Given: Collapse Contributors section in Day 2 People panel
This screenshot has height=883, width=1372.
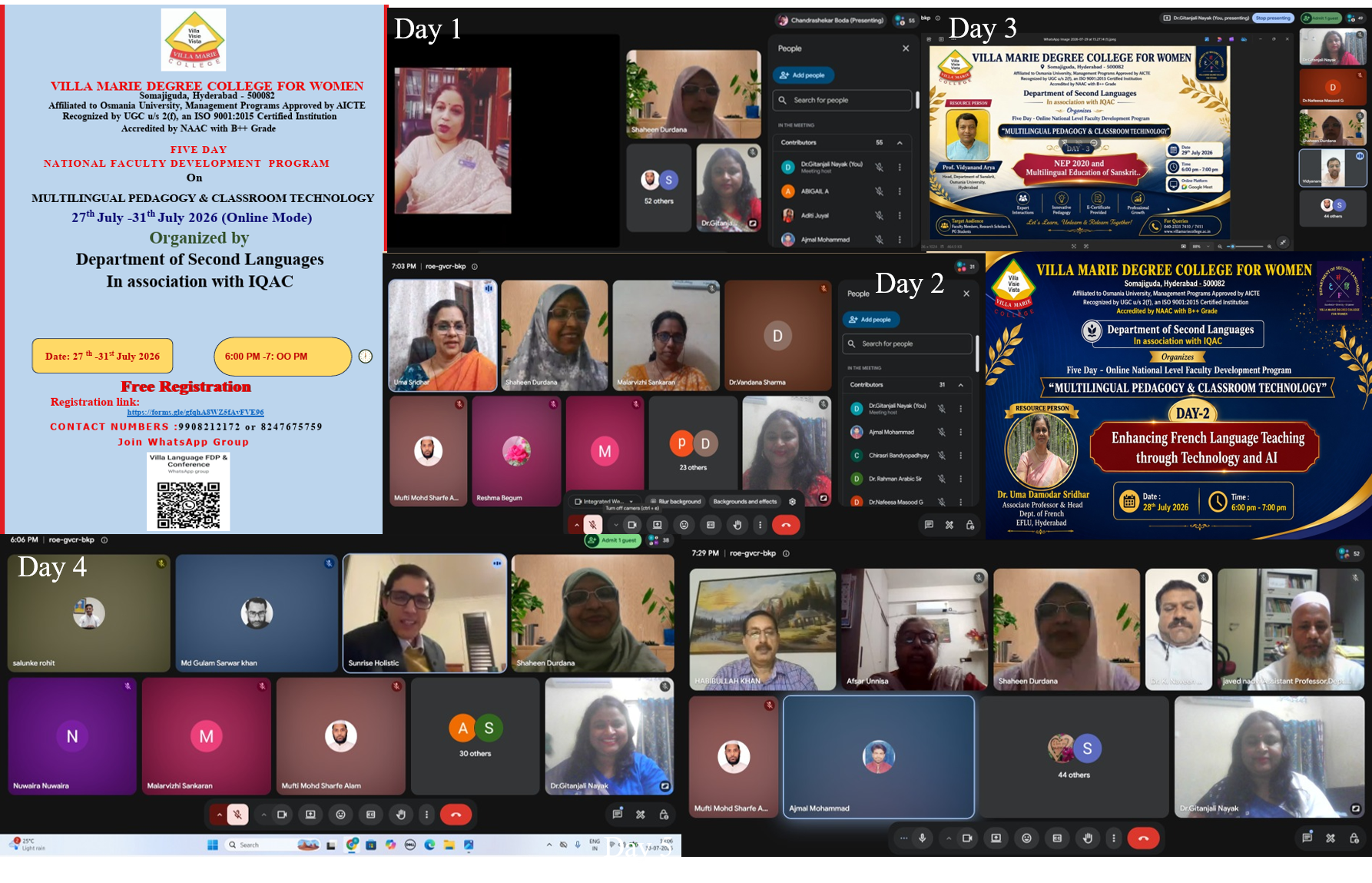Looking at the screenshot, I should [x=960, y=385].
